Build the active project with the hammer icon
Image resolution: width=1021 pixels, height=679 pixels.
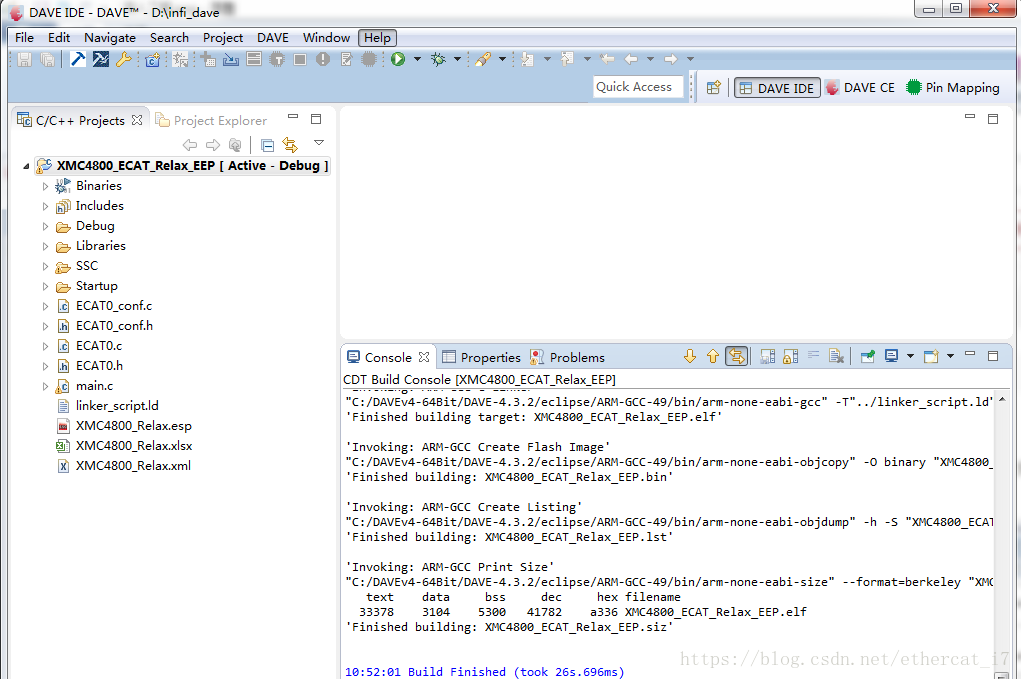77,59
